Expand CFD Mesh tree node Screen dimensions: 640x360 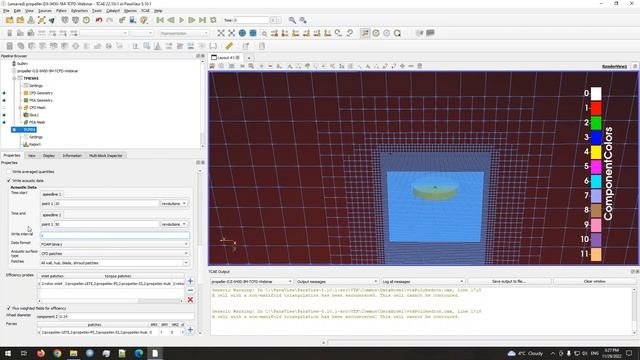(20, 108)
